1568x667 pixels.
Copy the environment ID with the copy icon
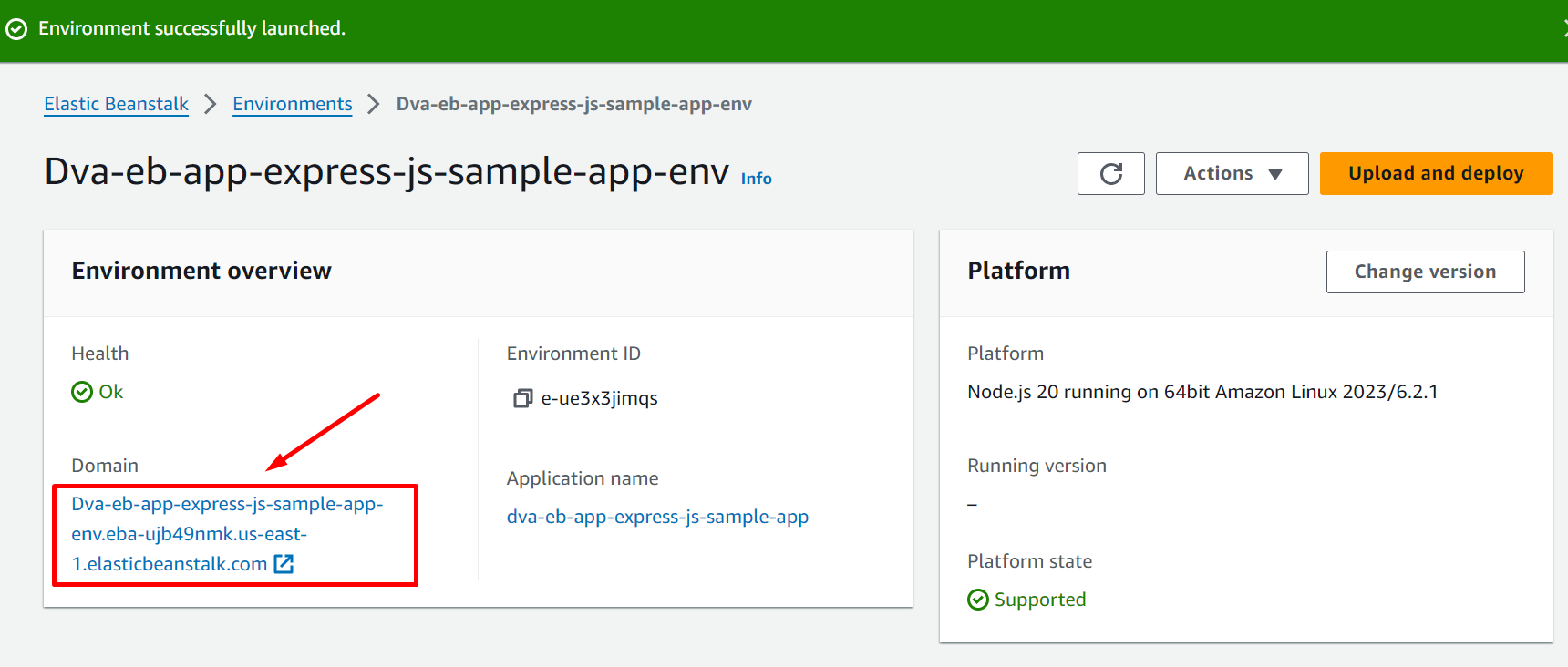(x=522, y=398)
